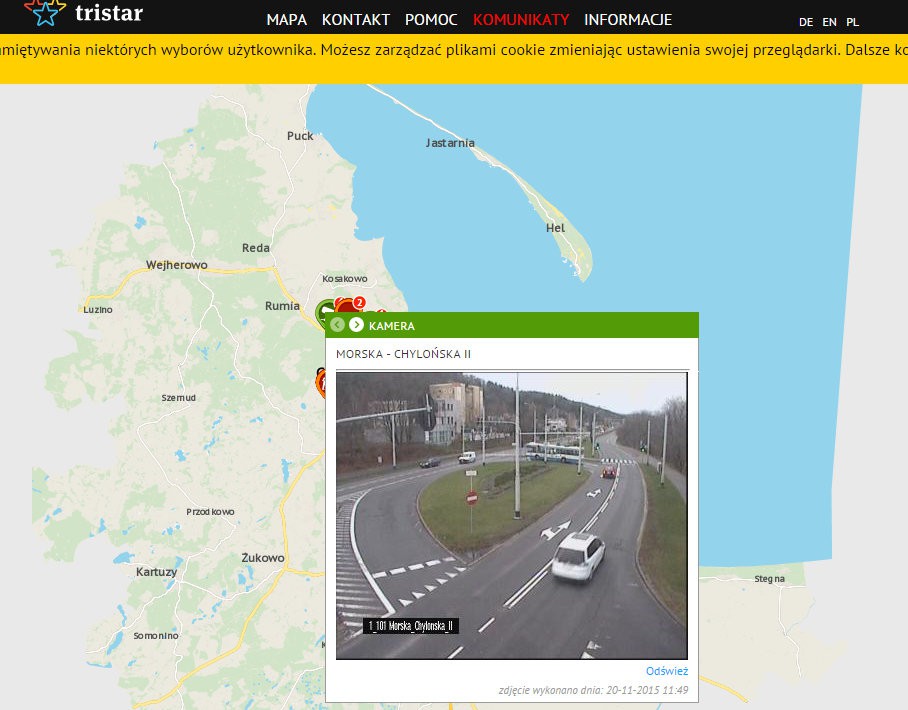The width and height of the screenshot is (908, 710).
Task: Click the KAMERA popup header title
Action: (391, 326)
